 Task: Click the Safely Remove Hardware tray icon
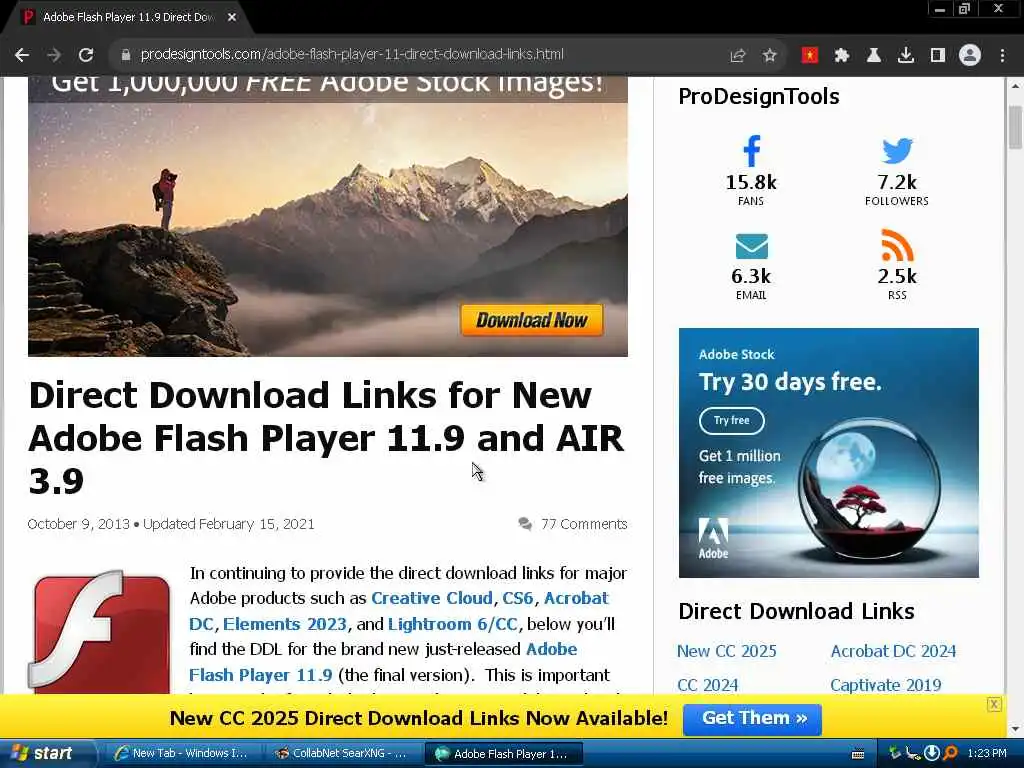coord(895,754)
